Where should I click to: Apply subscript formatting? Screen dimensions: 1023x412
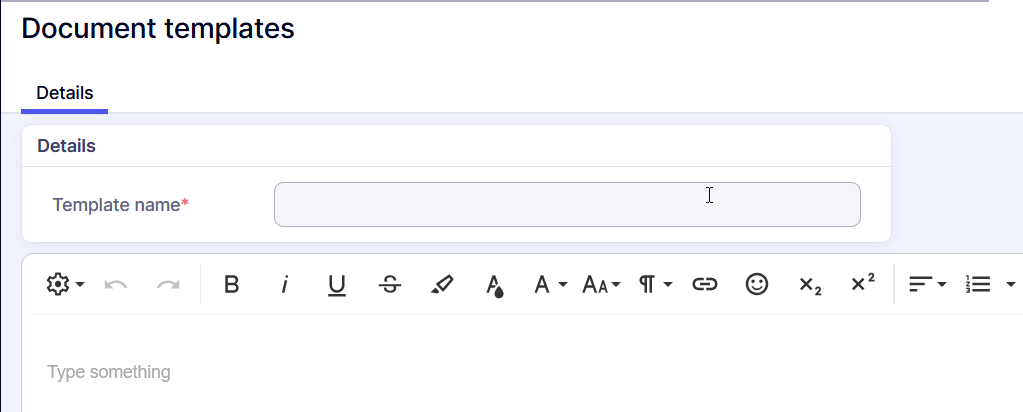(810, 285)
